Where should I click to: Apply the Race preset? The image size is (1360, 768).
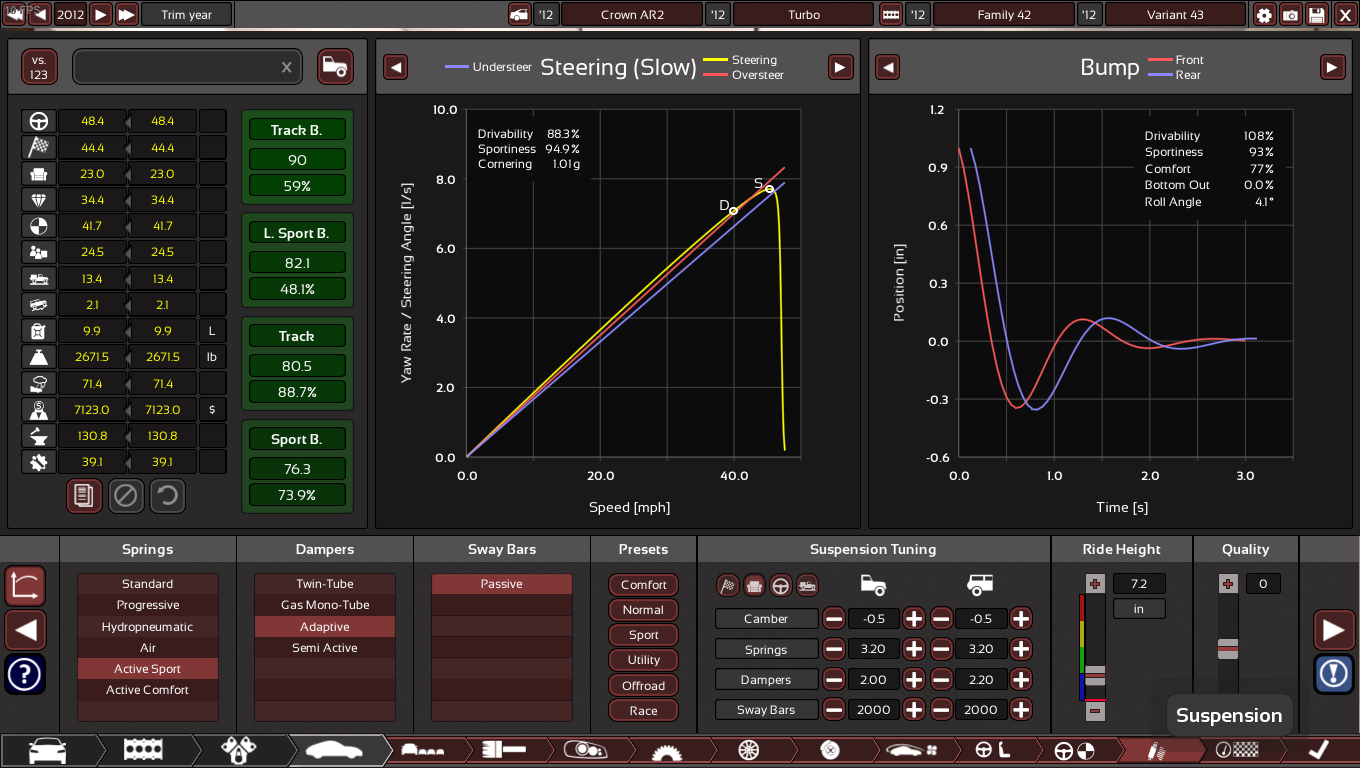click(x=644, y=711)
